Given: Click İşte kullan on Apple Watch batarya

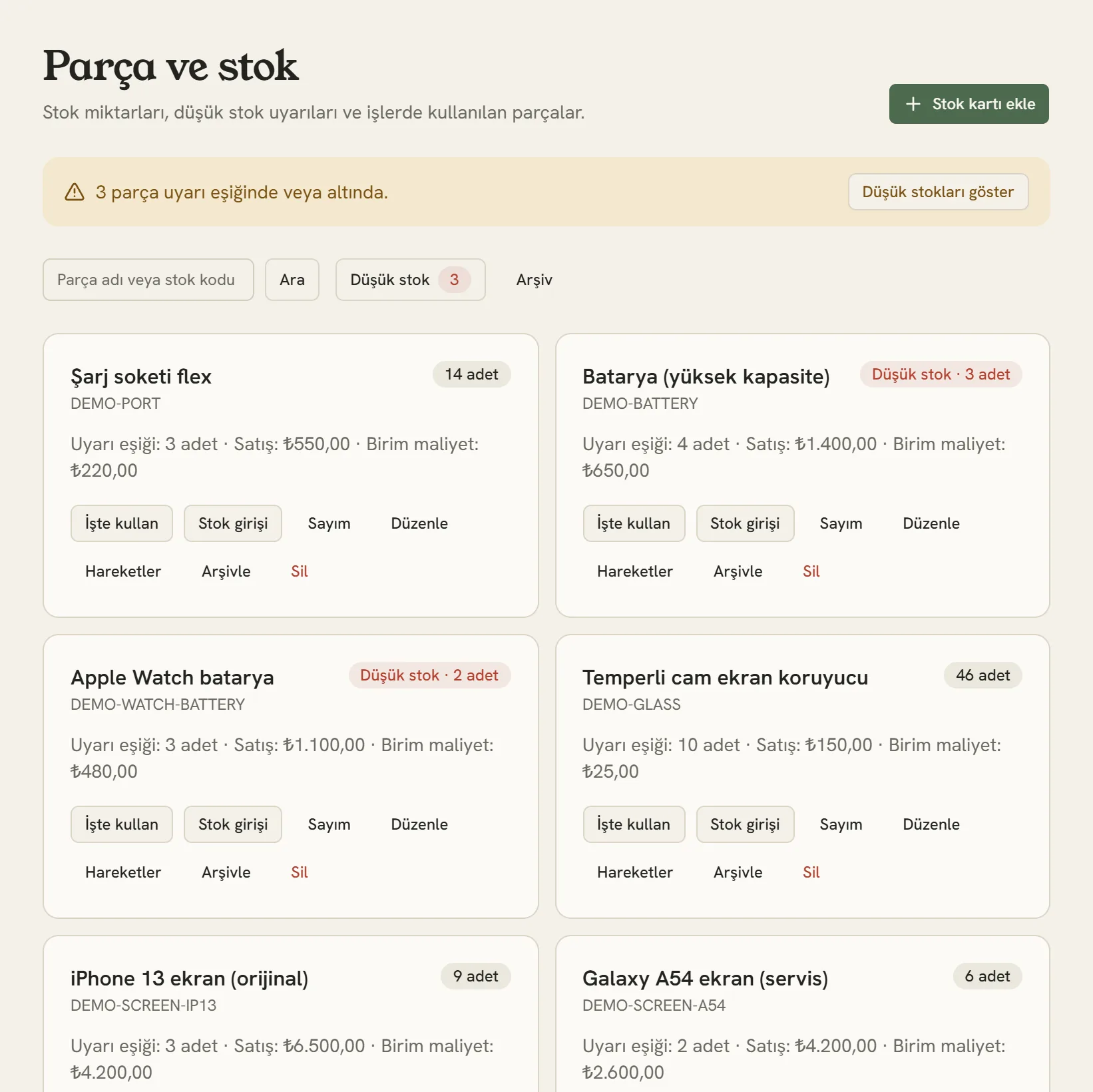Looking at the screenshot, I should coord(122,824).
